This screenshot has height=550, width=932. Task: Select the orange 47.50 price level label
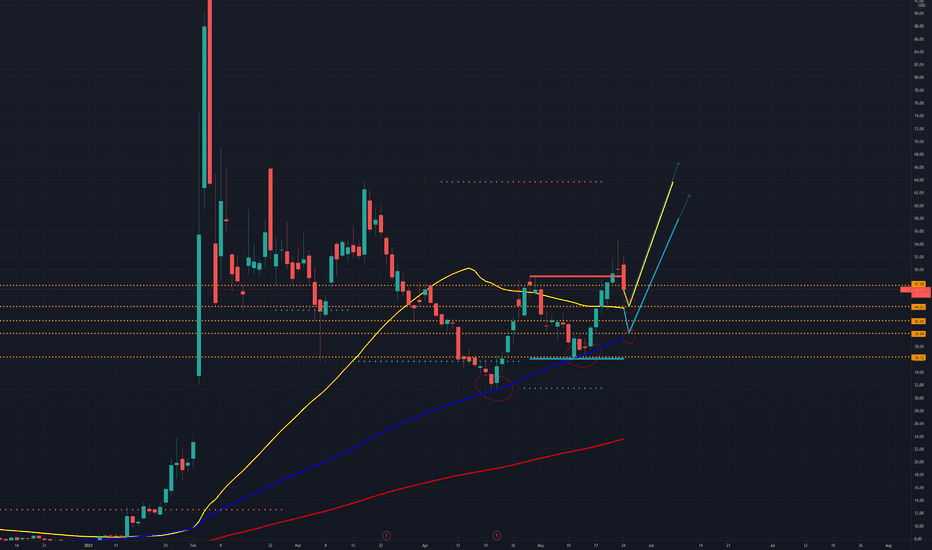tap(919, 284)
